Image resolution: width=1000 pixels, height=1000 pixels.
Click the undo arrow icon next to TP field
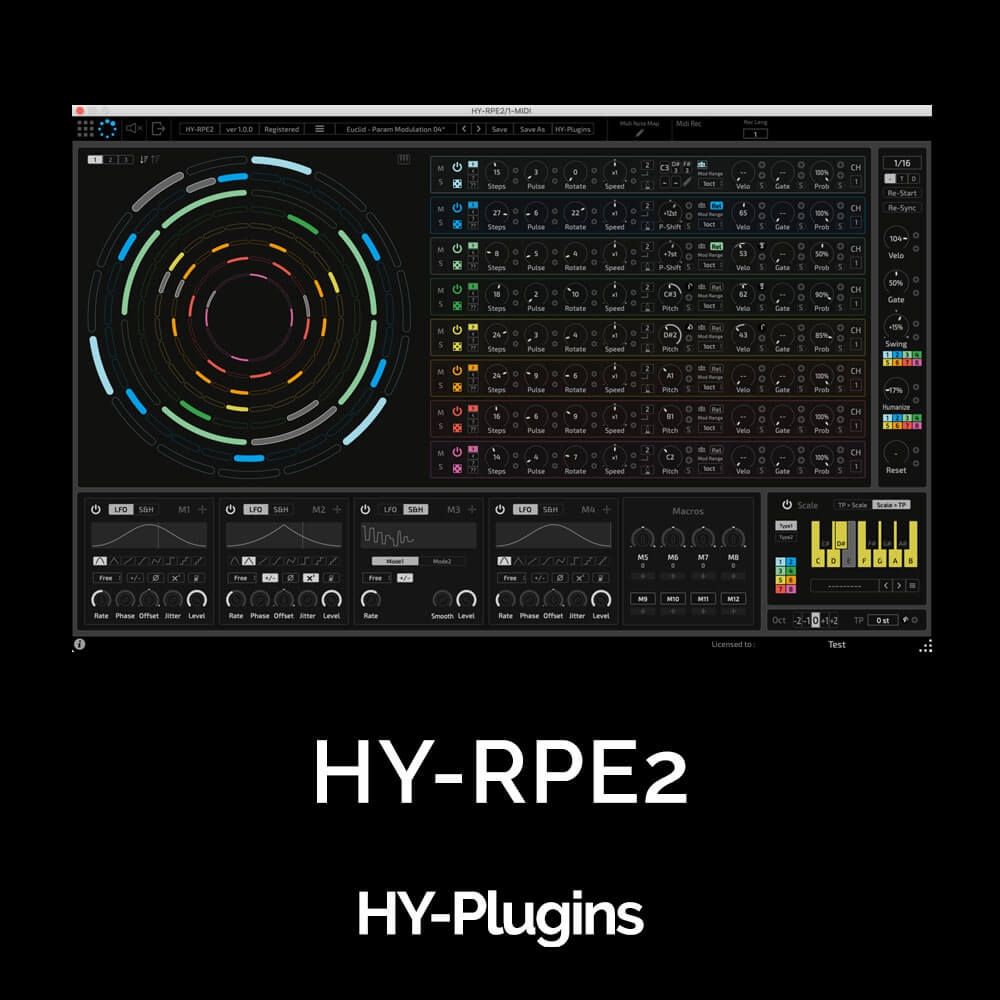coord(906,620)
